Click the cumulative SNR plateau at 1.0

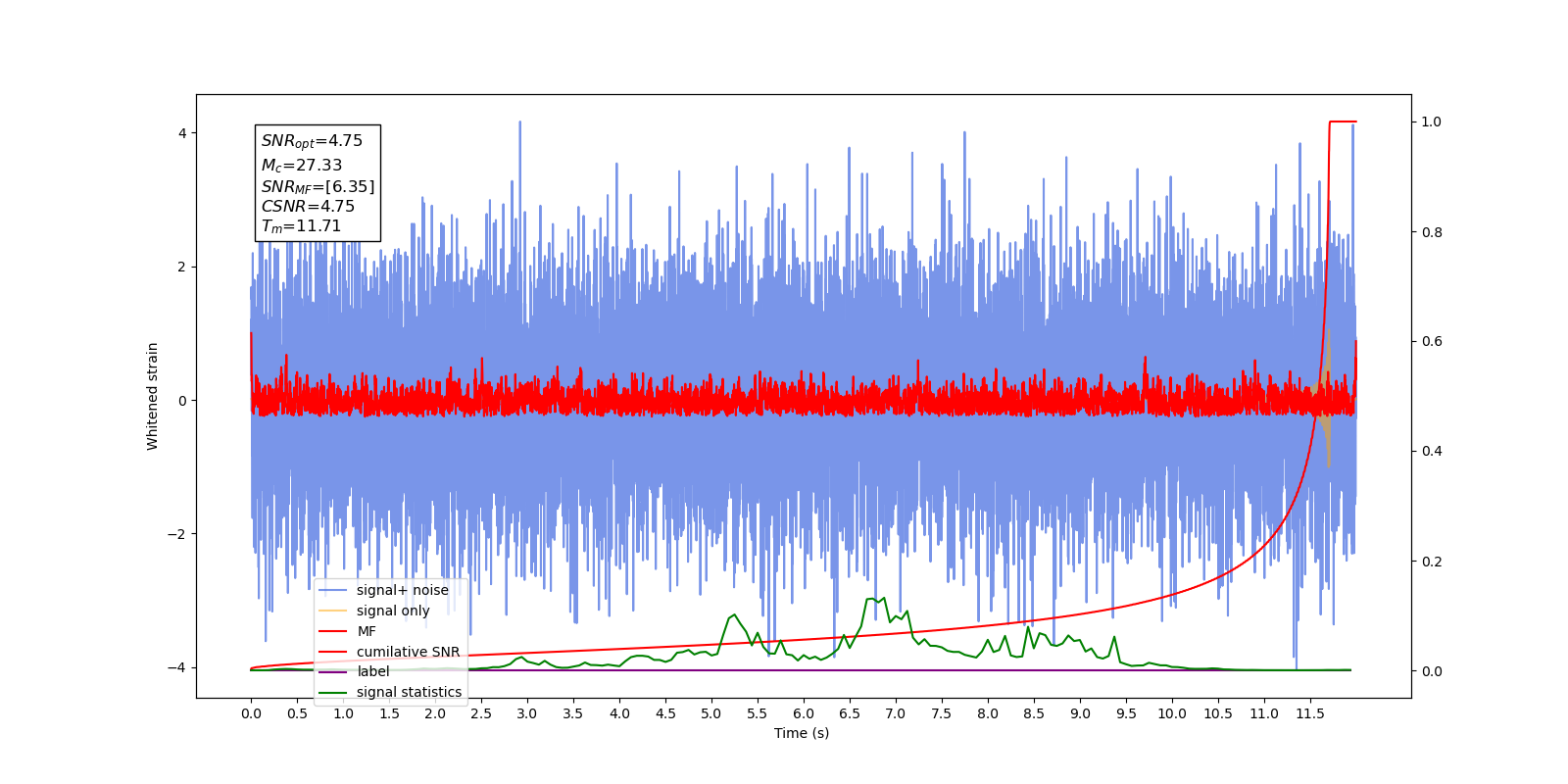click(1343, 122)
